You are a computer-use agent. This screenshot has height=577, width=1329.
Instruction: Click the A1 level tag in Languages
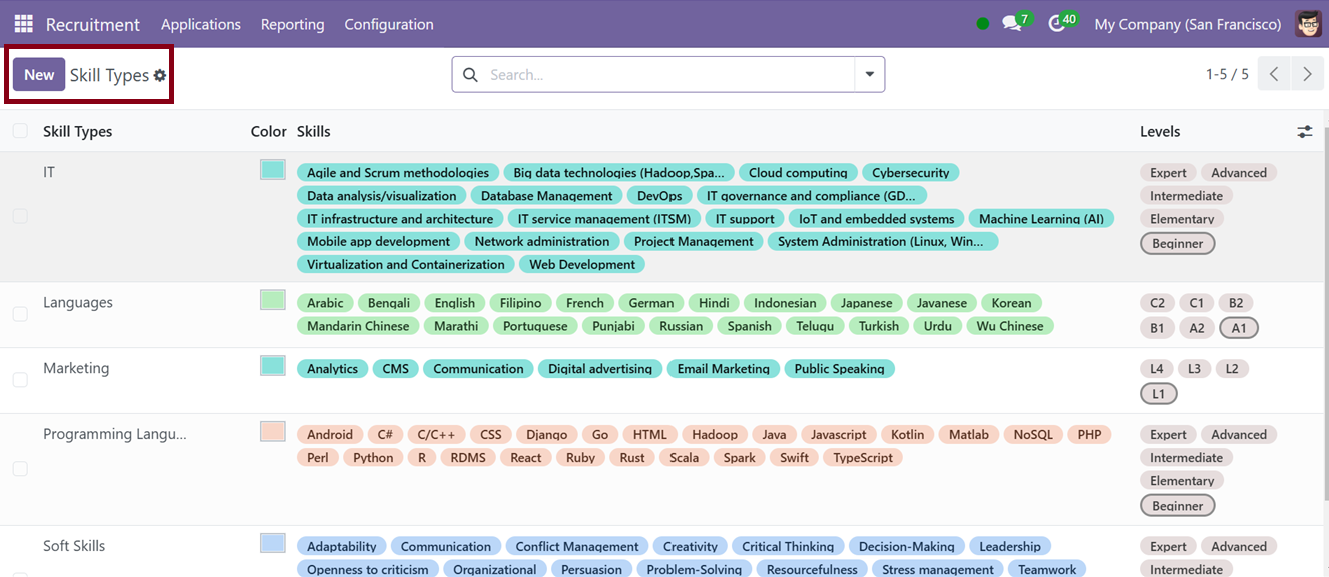(1240, 328)
